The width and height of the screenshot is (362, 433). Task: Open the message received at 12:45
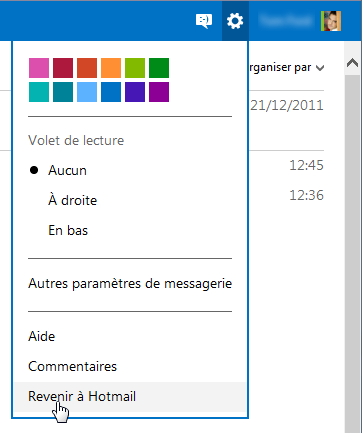[x=306, y=165]
